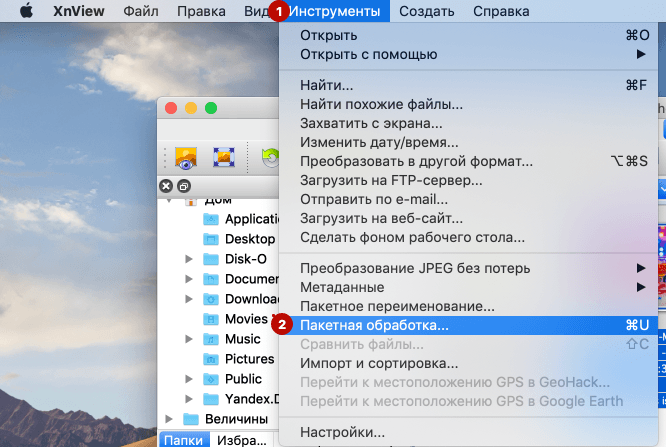Select Пакетная обработка... menu item
This screenshot has width=666, height=447.
(468, 325)
